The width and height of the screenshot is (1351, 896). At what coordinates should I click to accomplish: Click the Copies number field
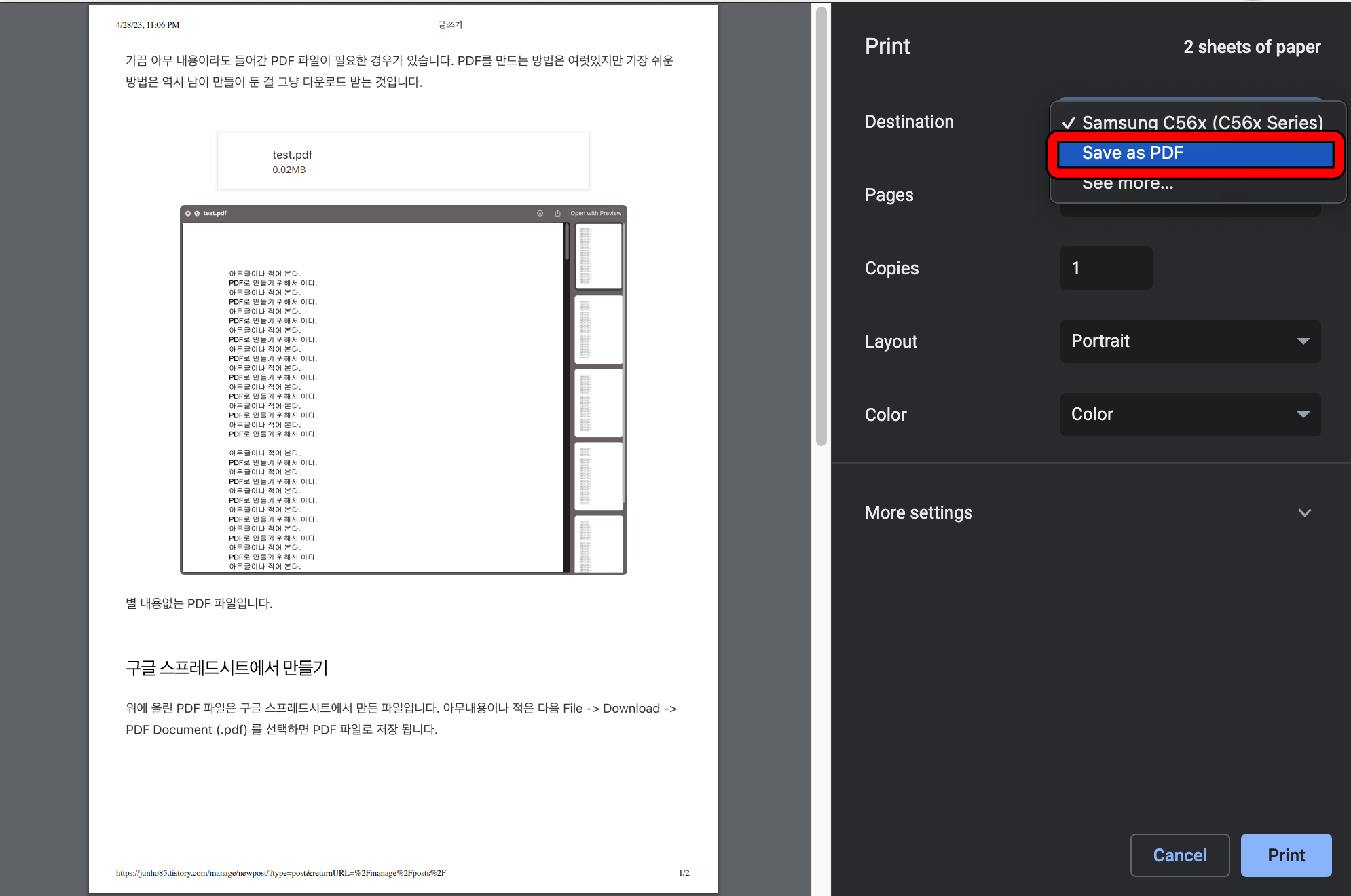(x=1106, y=268)
